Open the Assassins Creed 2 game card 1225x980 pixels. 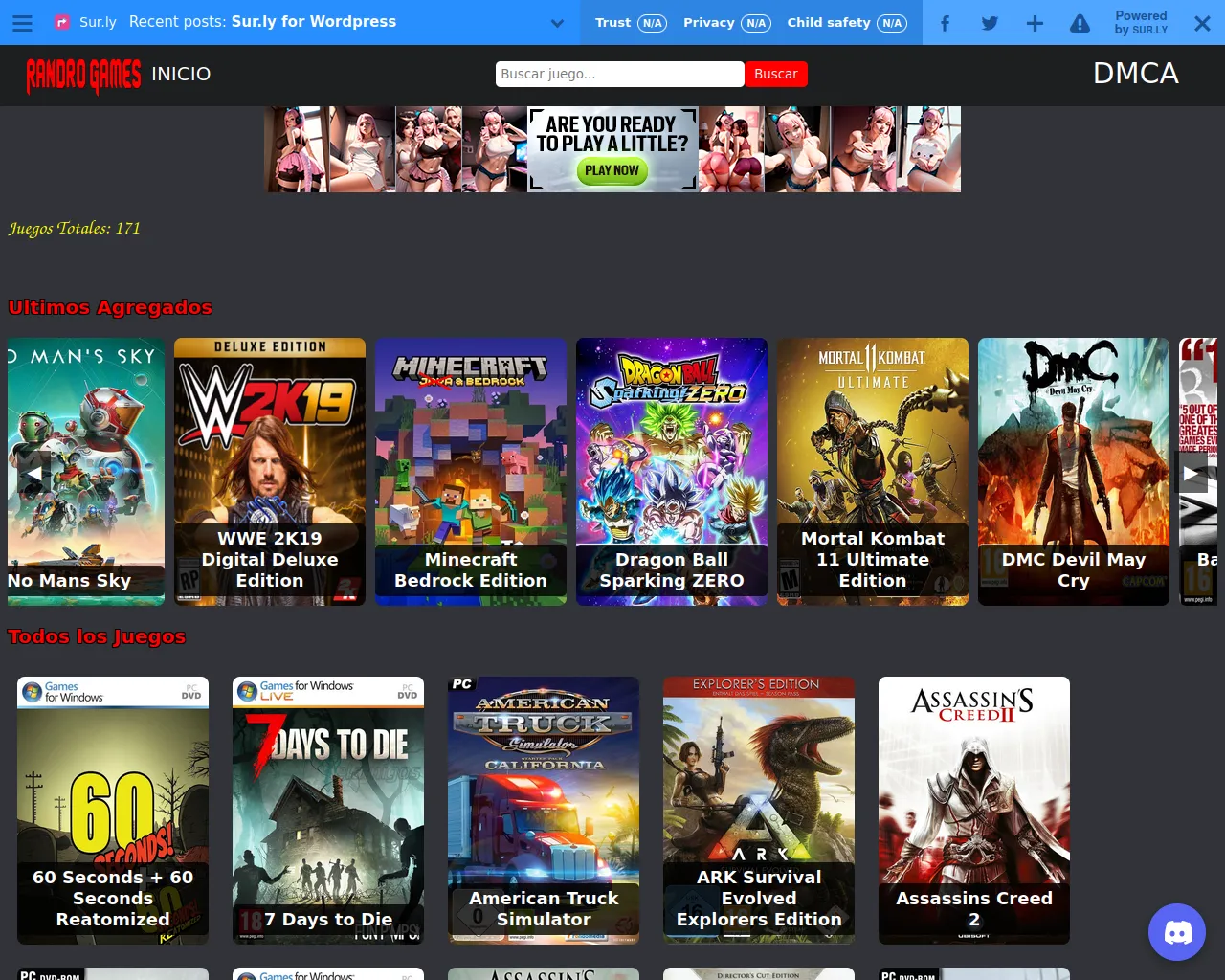tap(974, 811)
